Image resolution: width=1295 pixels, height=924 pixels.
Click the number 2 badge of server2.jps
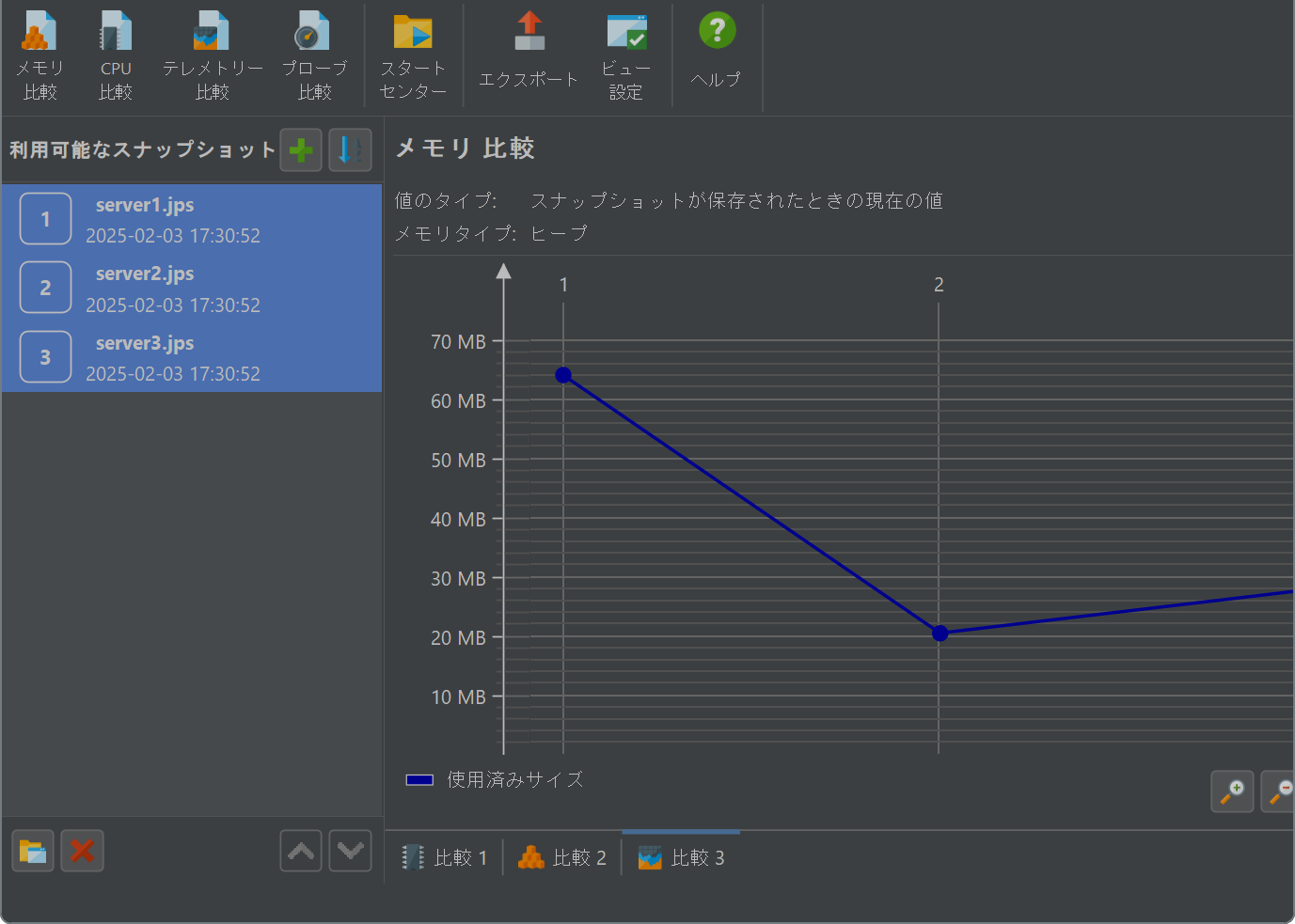45,288
